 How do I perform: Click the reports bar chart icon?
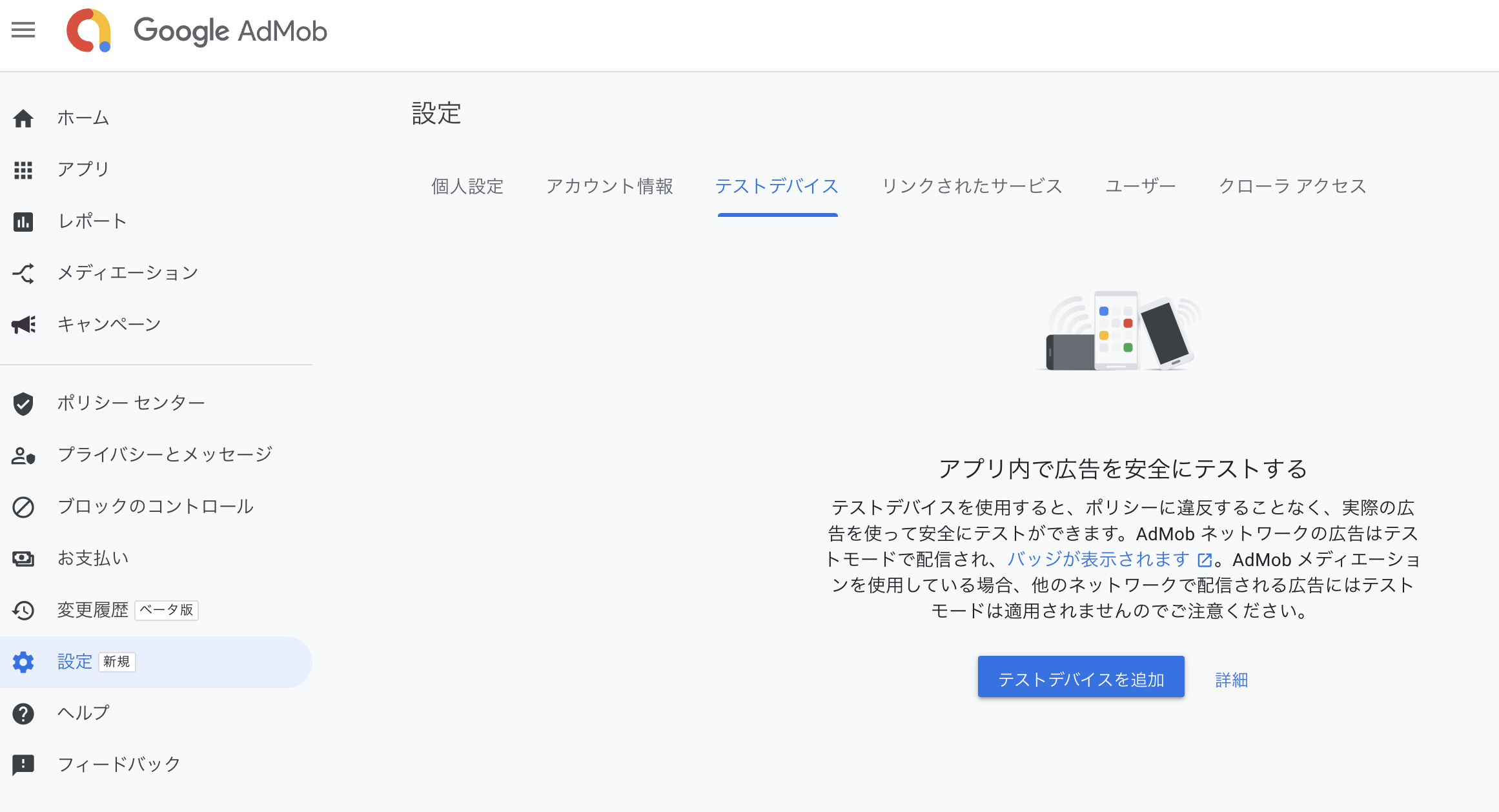click(23, 222)
